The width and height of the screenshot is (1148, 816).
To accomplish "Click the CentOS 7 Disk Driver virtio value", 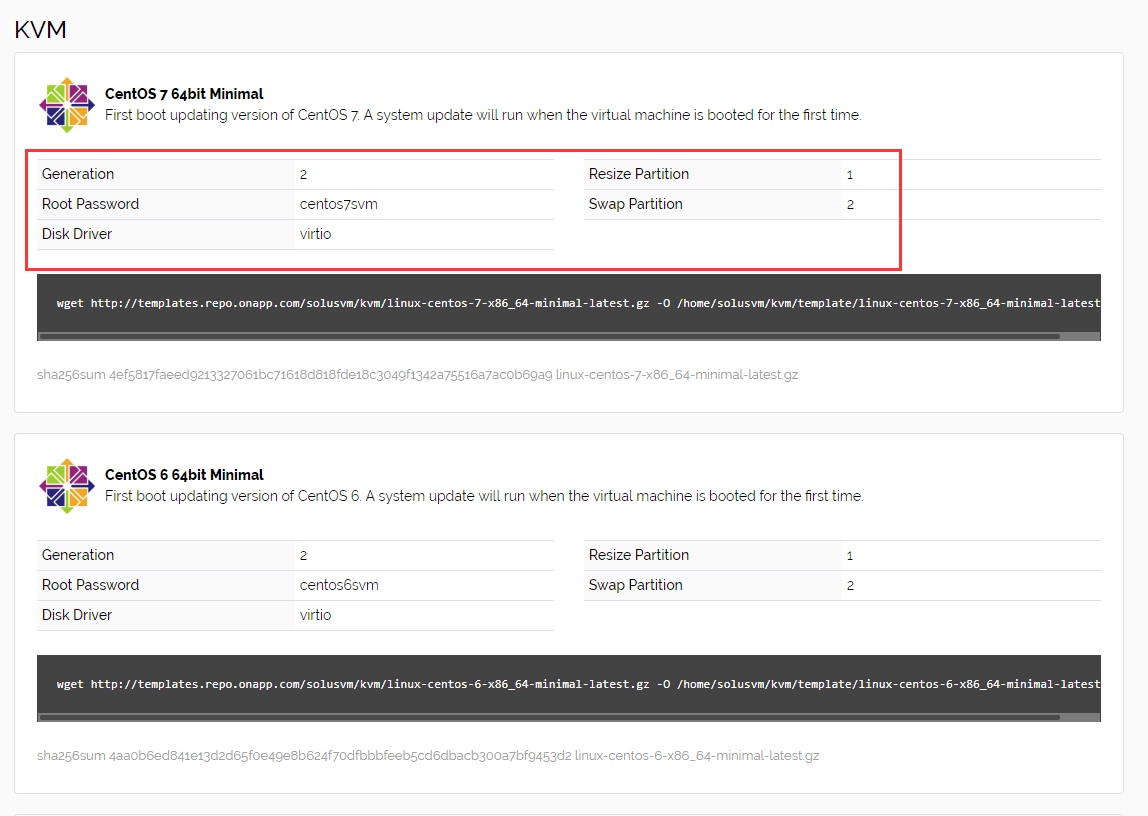I will tap(315, 234).
